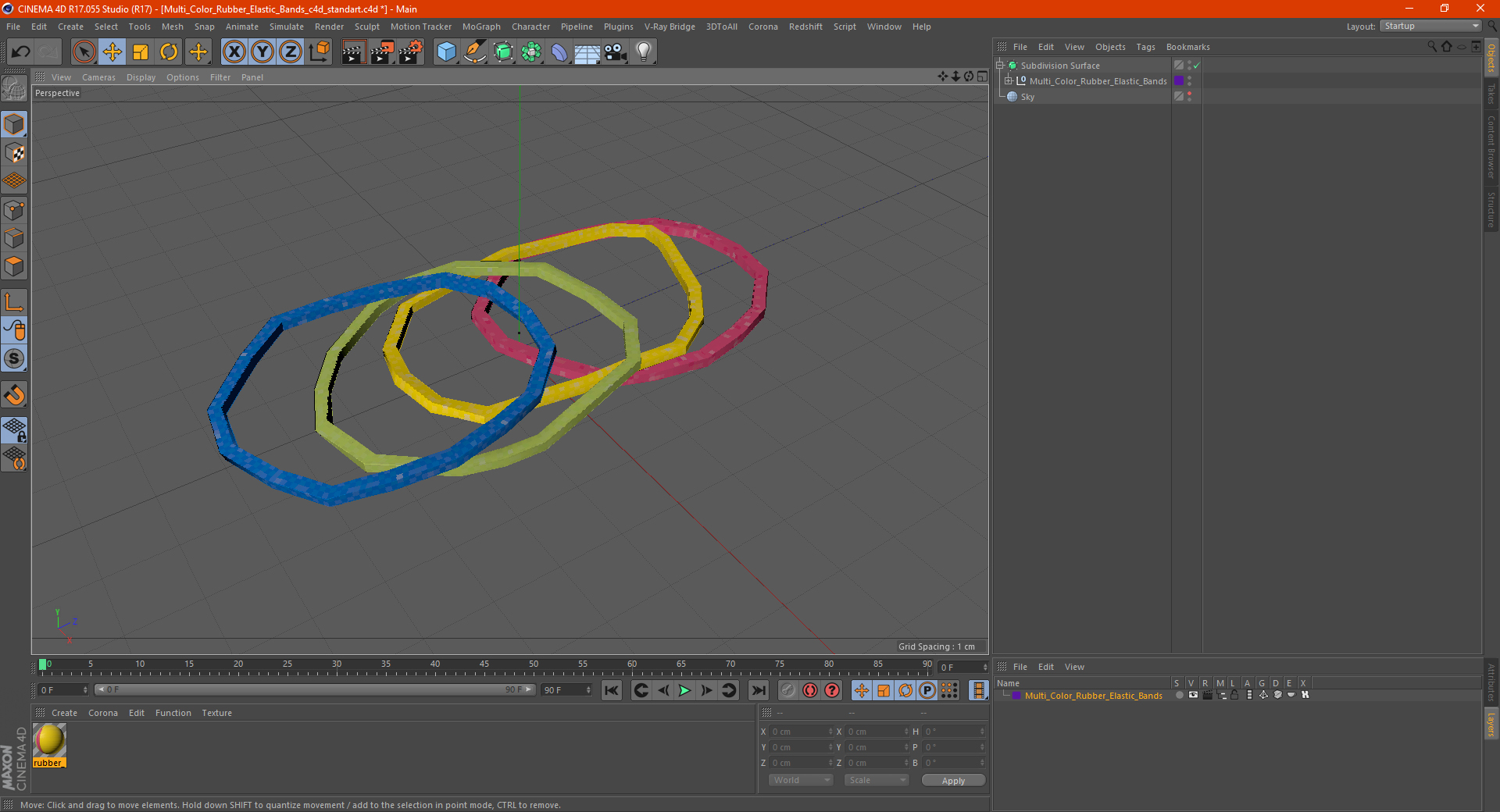Activate the Scale tool
1500x812 pixels.
coord(141,52)
